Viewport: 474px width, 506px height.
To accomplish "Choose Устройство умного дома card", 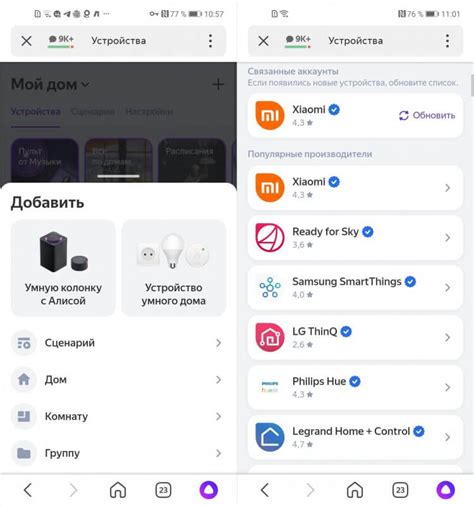I will (174, 268).
